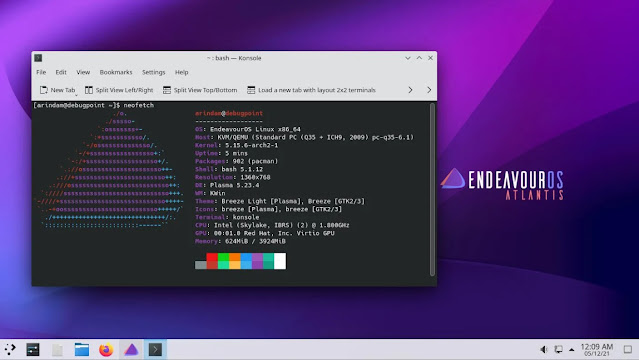
Task: Click the 'Plasma 5.23.4' text
Action: (234, 185)
